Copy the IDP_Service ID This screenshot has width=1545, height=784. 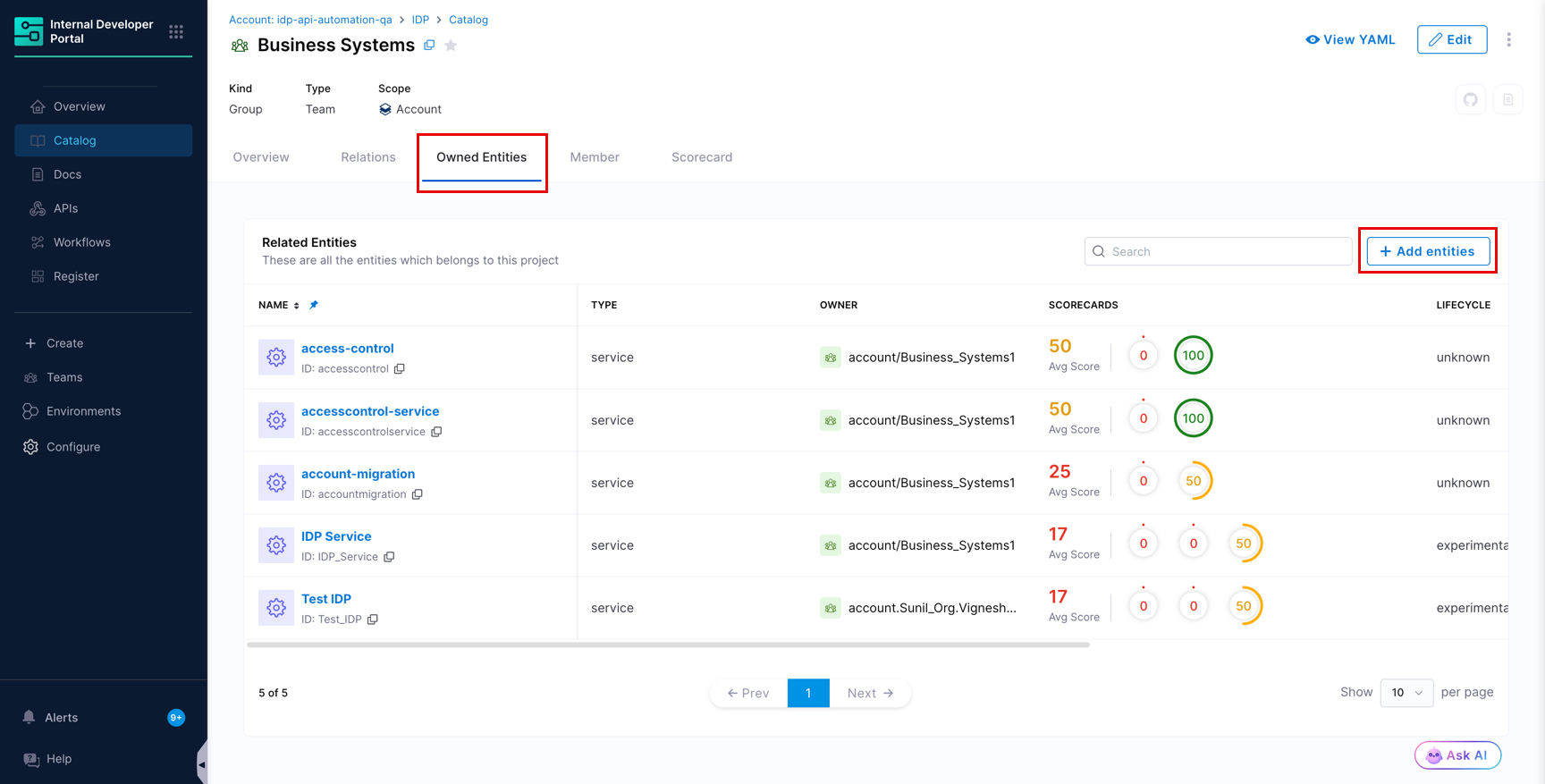(389, 557)
